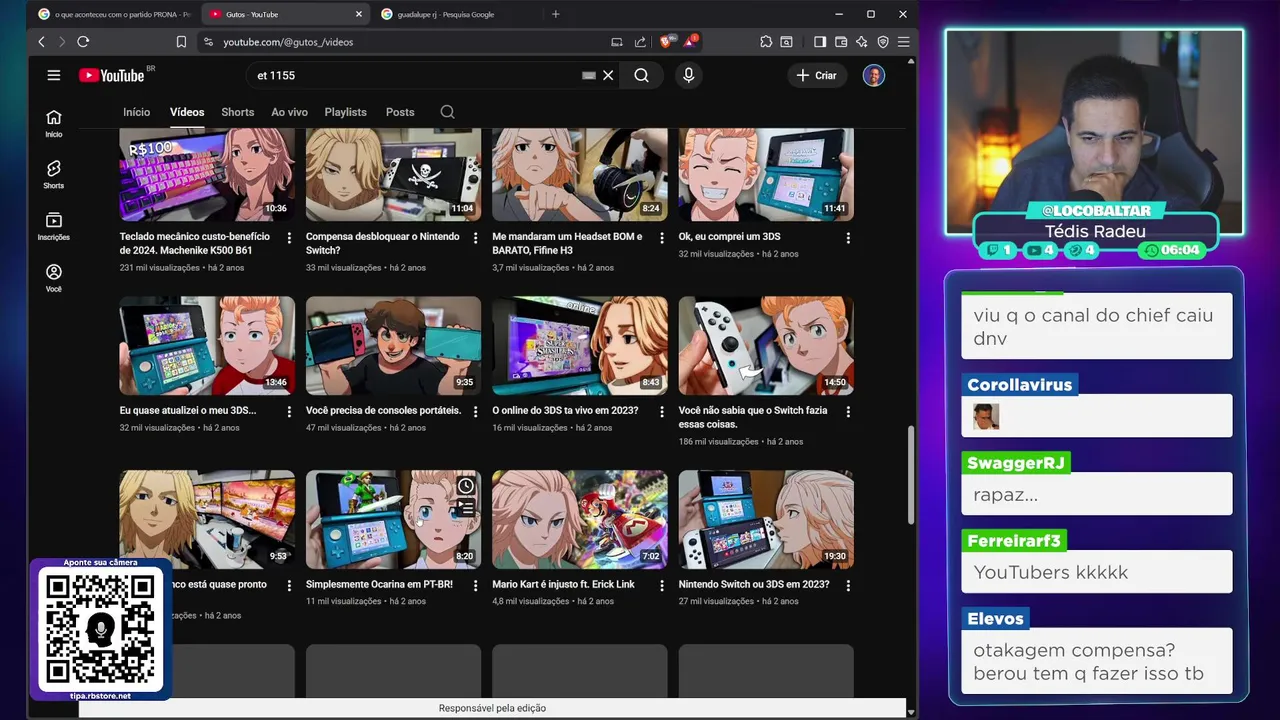Open the Brave Wallet icon
Screen dimensions: 1280x720
pos(841,42)
